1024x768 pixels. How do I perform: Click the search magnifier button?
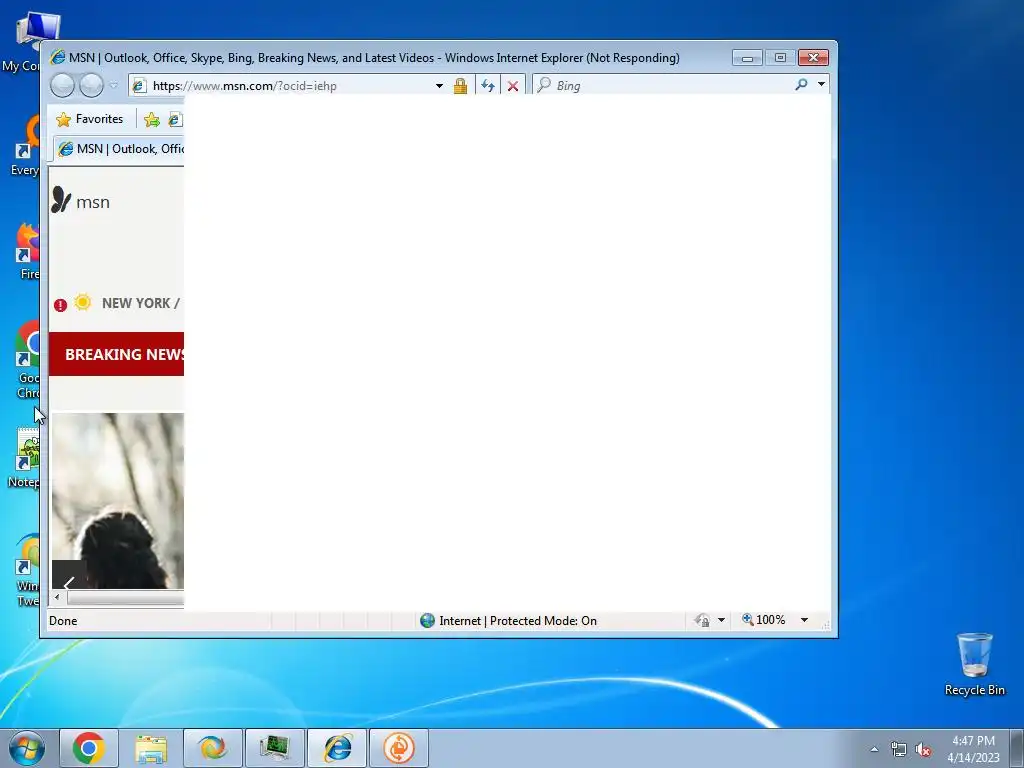click(x=801, y=85)
